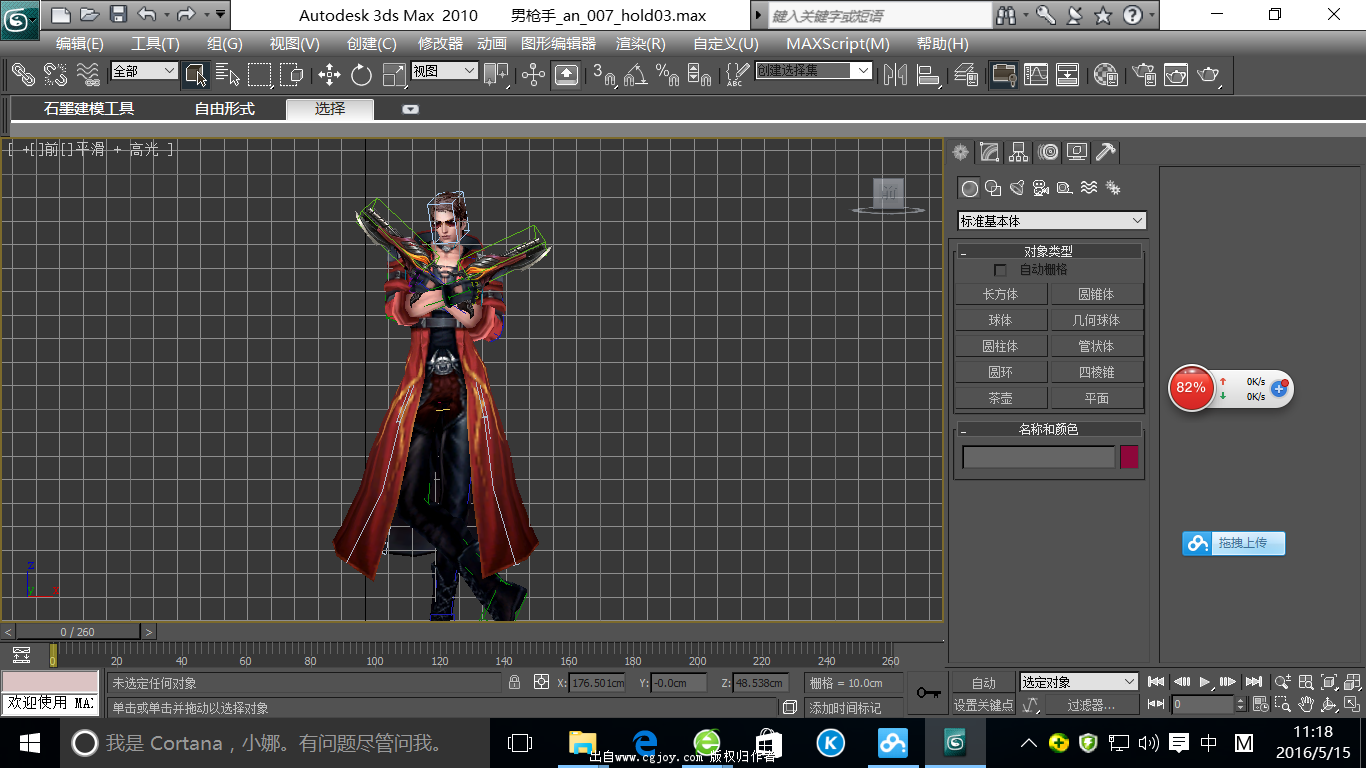Viewport: 1366px width, 768px height.
Task: Click the 圆柱体 cylinder button
Action: (x=1000, y=346)
